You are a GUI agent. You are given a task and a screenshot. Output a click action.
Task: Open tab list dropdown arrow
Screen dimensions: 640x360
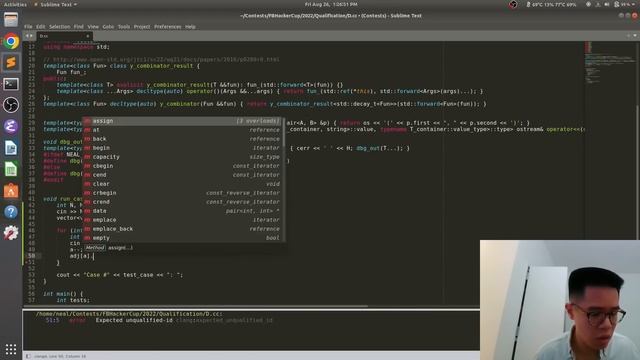click(635, 36)
